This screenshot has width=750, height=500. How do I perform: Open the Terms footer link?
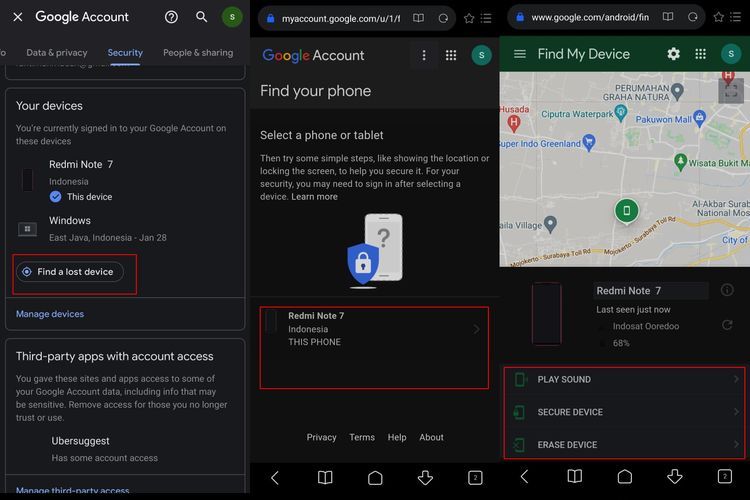coord(362,437)
